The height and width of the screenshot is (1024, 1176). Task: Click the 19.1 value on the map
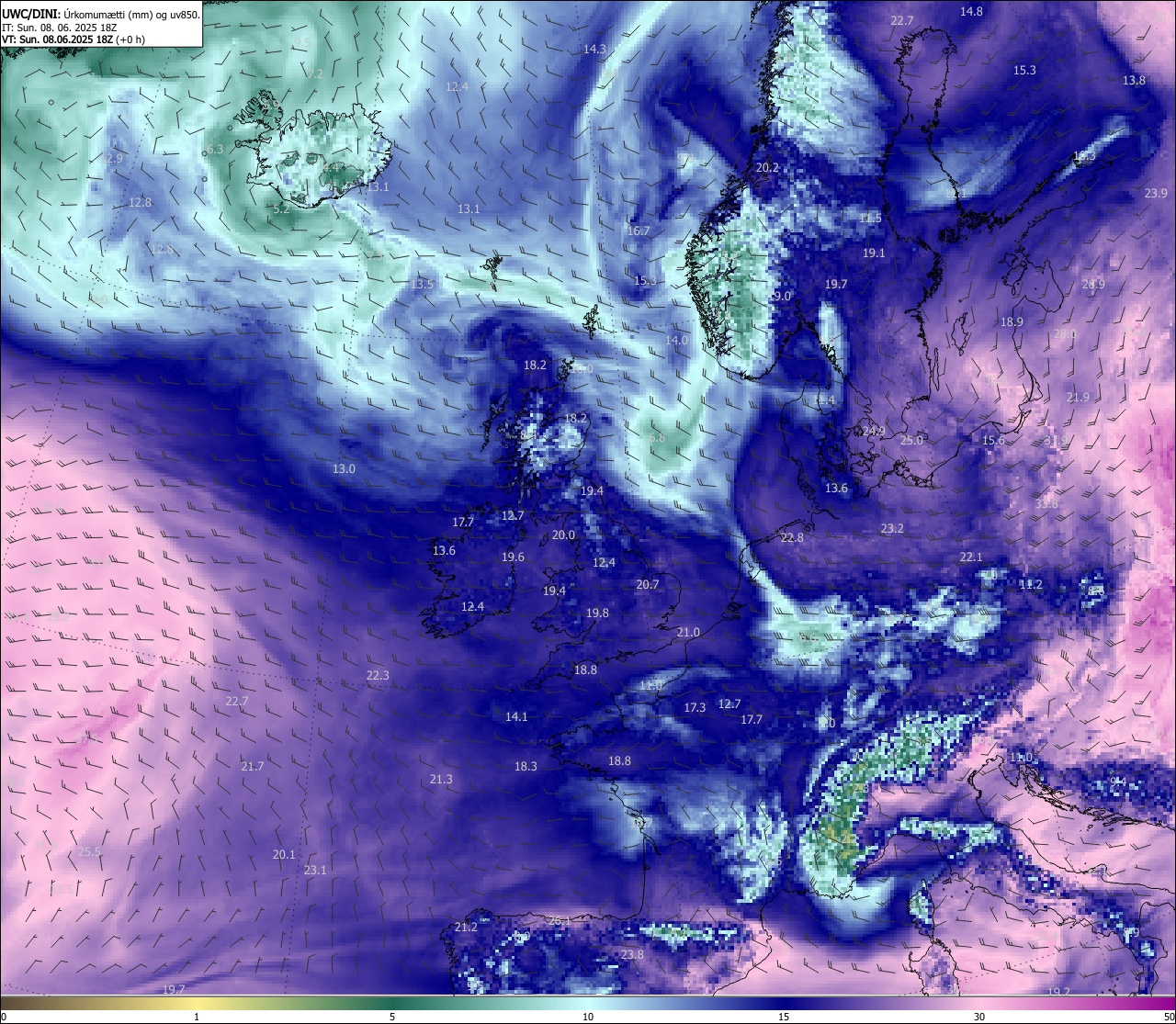874,253
